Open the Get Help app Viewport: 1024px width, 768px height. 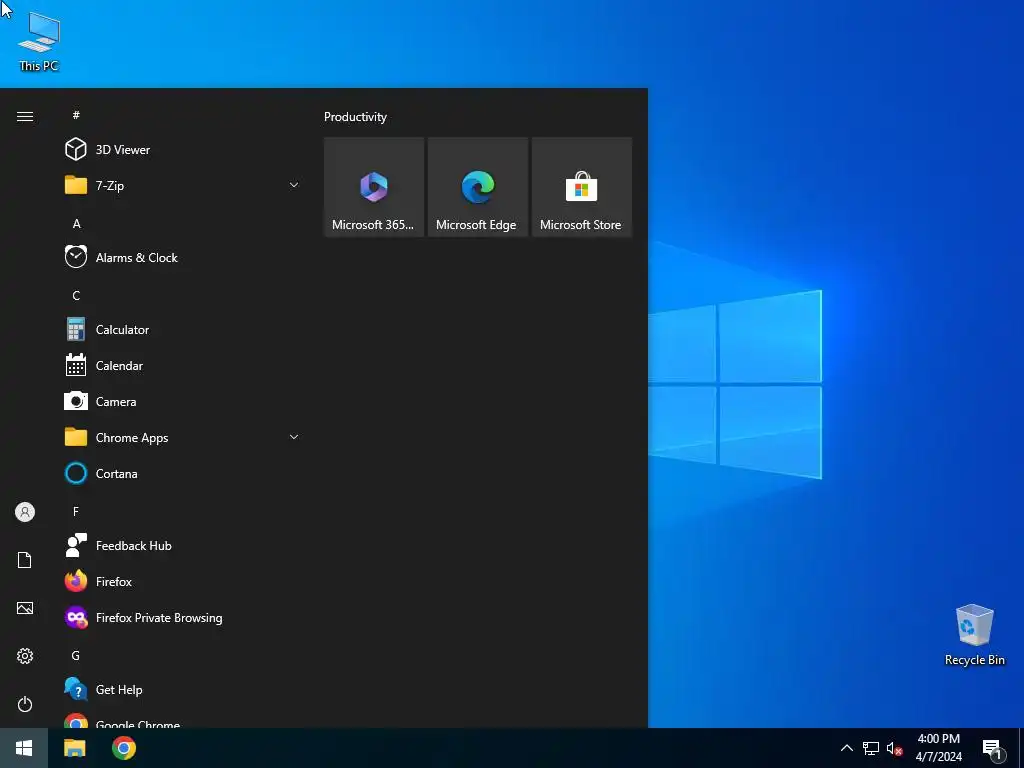182,689
